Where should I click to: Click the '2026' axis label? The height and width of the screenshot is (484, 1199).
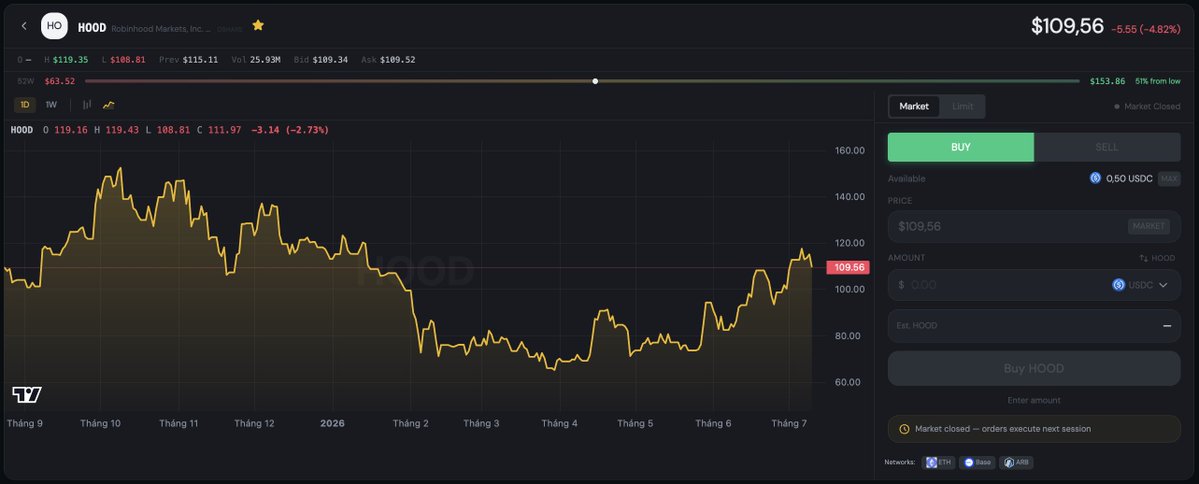(x=332, y=424)
